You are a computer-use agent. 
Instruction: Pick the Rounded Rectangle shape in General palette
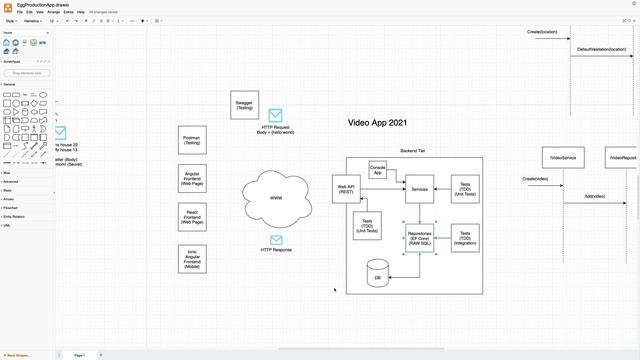coord(16,95)
